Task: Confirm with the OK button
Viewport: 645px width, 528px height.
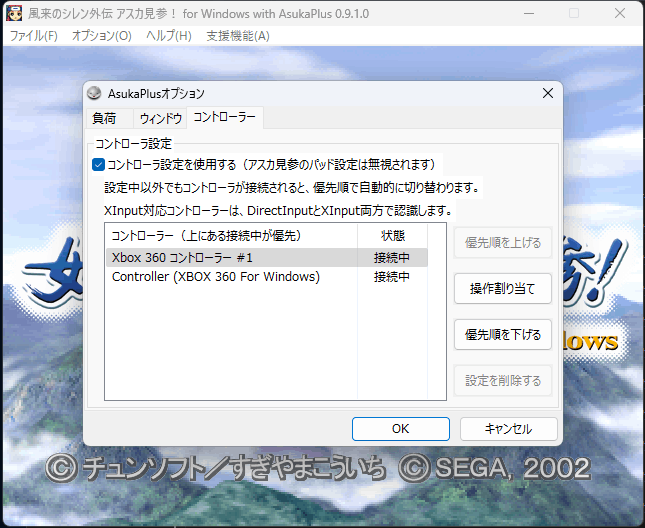Action: click(x=401, y=429)
